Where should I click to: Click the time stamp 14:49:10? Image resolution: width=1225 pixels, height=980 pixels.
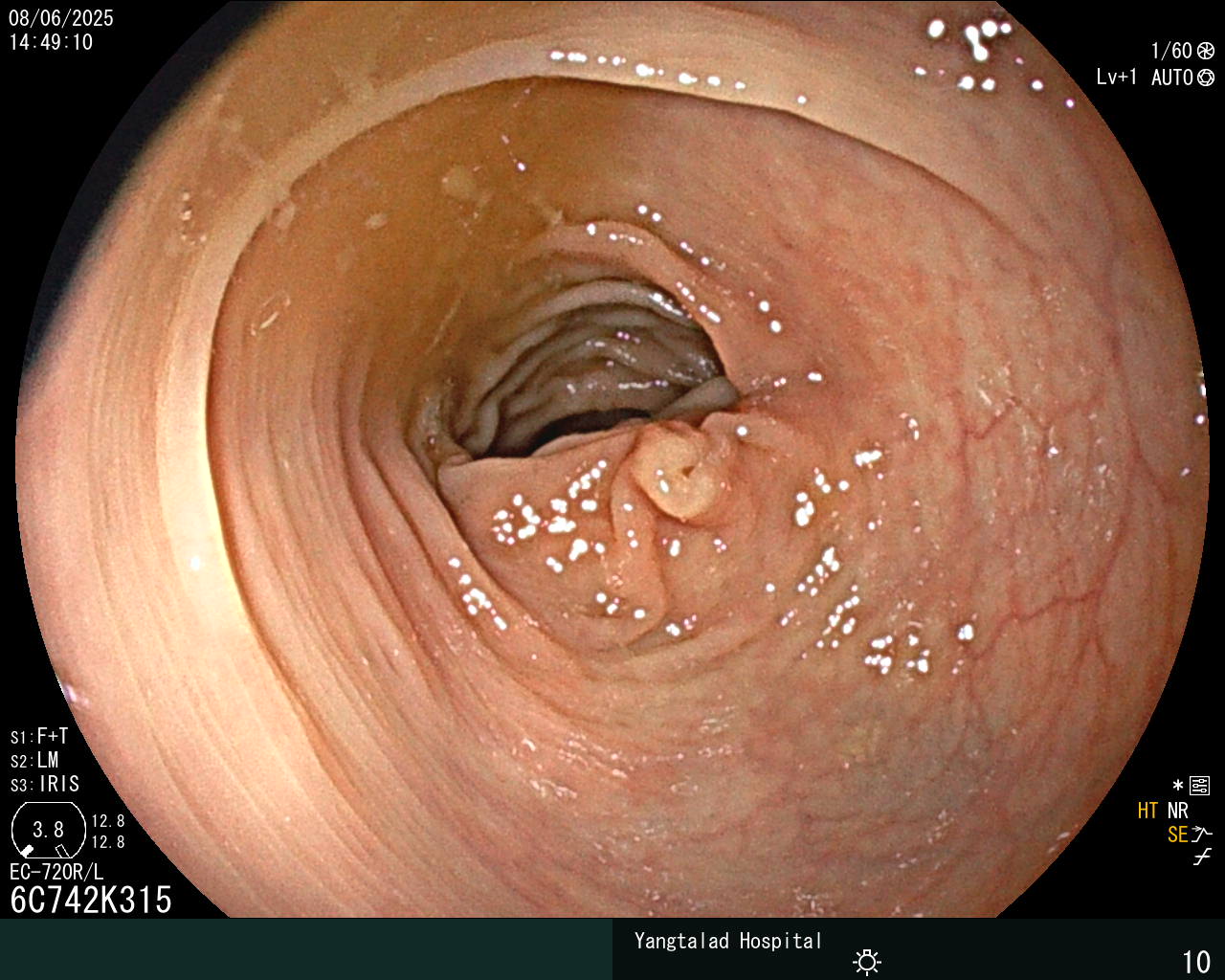[x=51, y=42]
